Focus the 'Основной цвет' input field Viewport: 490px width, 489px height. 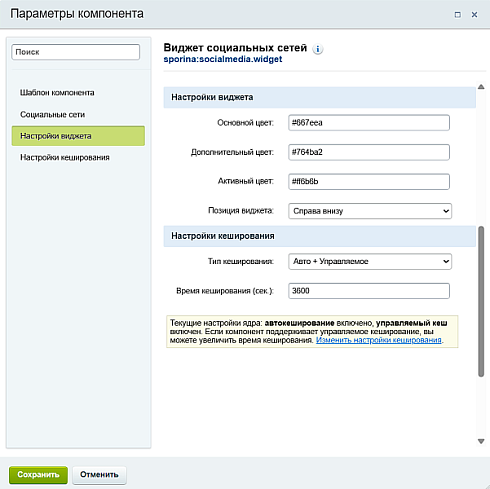coord(369,123)
